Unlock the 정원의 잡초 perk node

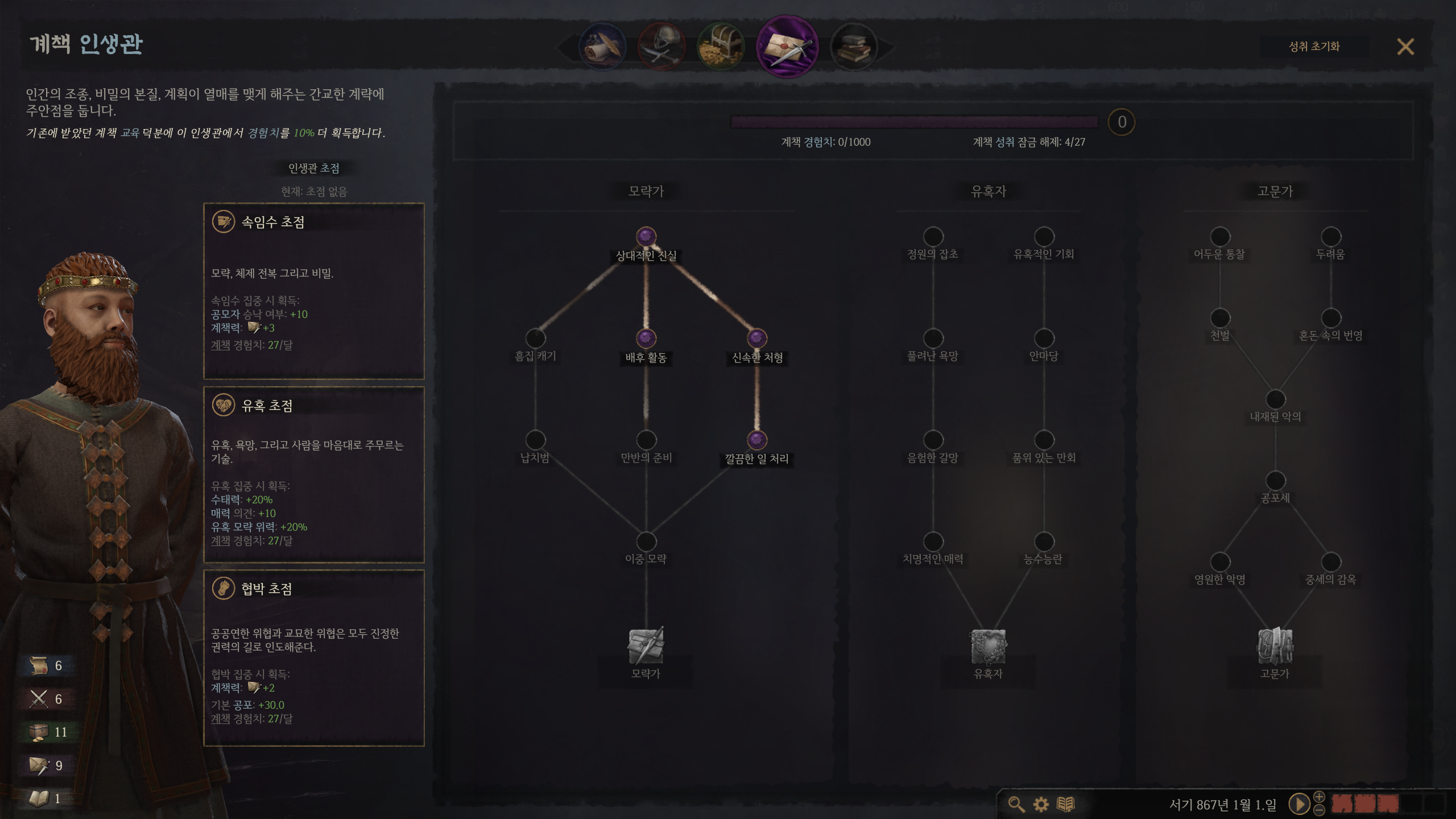point(933,237)
